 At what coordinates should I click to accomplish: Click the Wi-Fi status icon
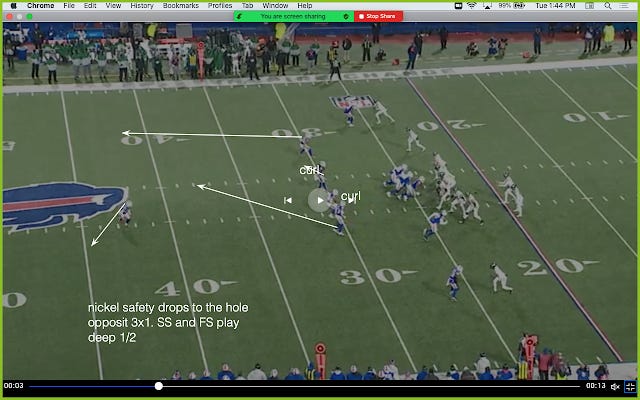click(x=471, y=5)
